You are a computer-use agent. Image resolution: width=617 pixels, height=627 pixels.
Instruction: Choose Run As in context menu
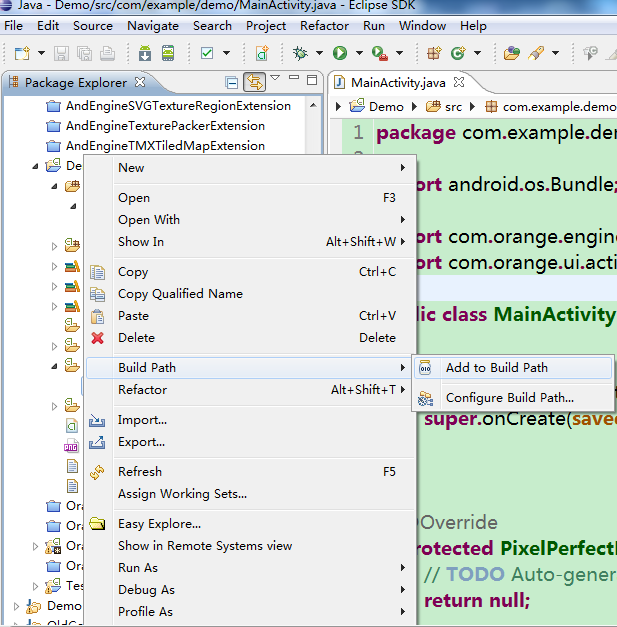coord(249,568)
